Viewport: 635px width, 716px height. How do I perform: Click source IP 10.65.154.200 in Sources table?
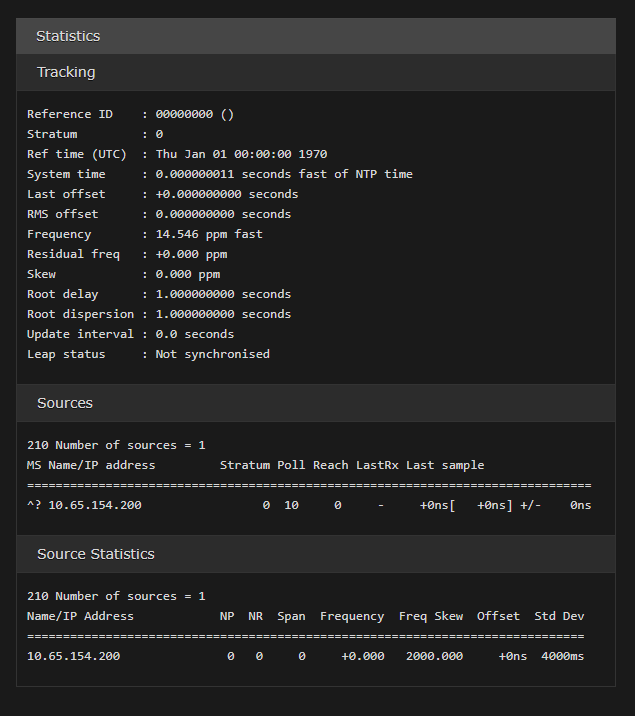[x=95, y=505]
